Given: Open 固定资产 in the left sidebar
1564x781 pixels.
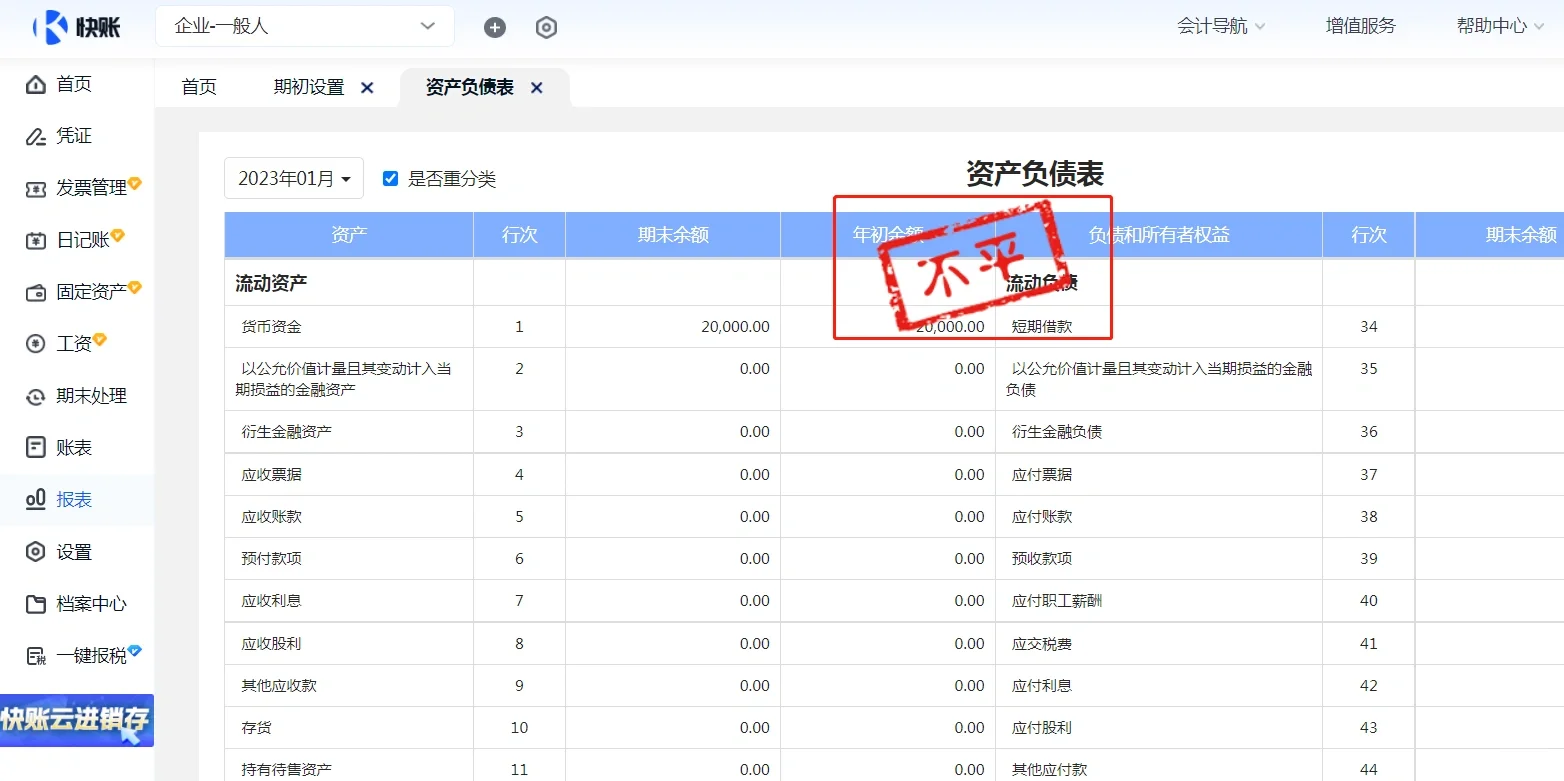Looking at the screenshot, I should point(91,292).
